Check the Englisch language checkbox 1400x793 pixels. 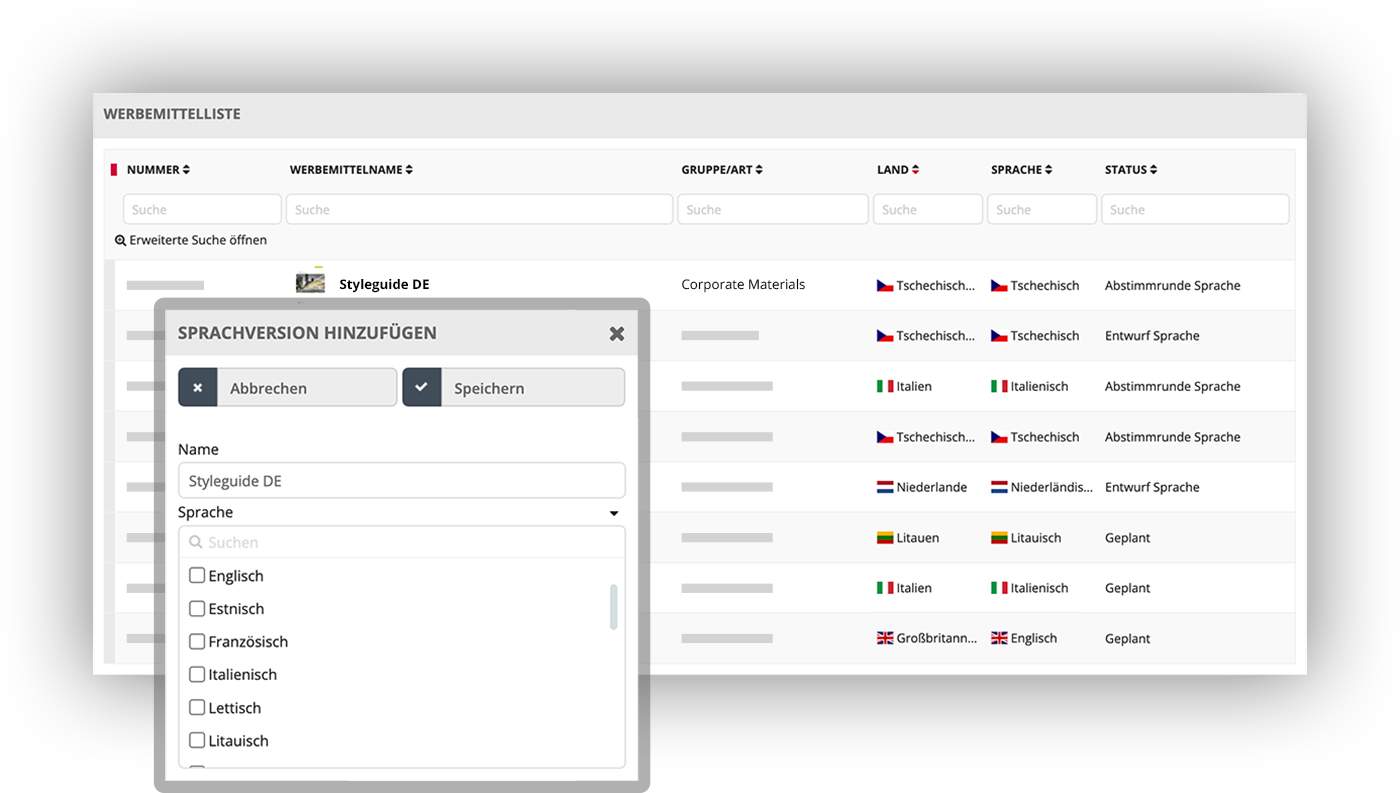coord(197,575)
